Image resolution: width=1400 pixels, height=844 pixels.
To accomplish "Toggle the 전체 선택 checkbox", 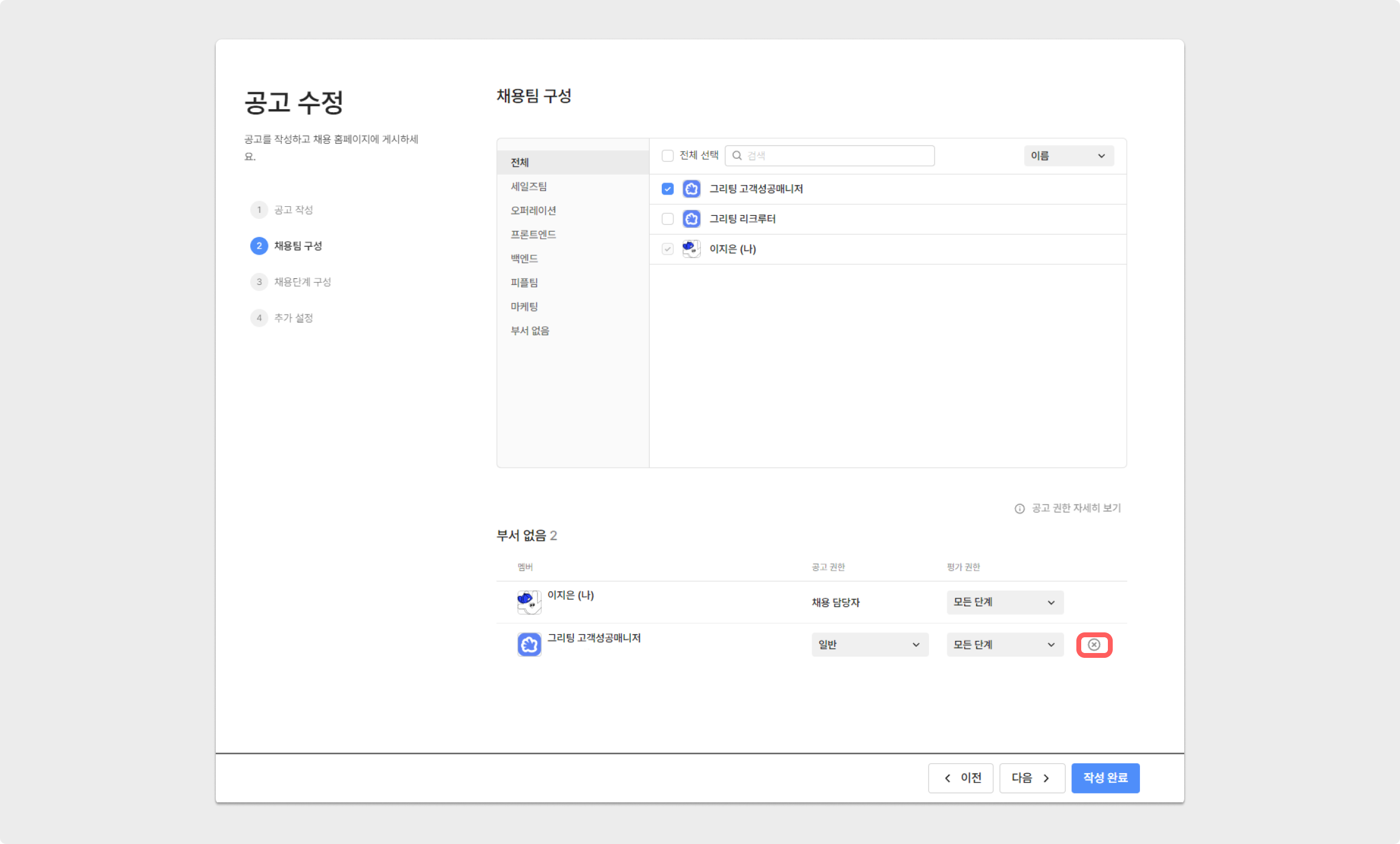I will 667,156.
